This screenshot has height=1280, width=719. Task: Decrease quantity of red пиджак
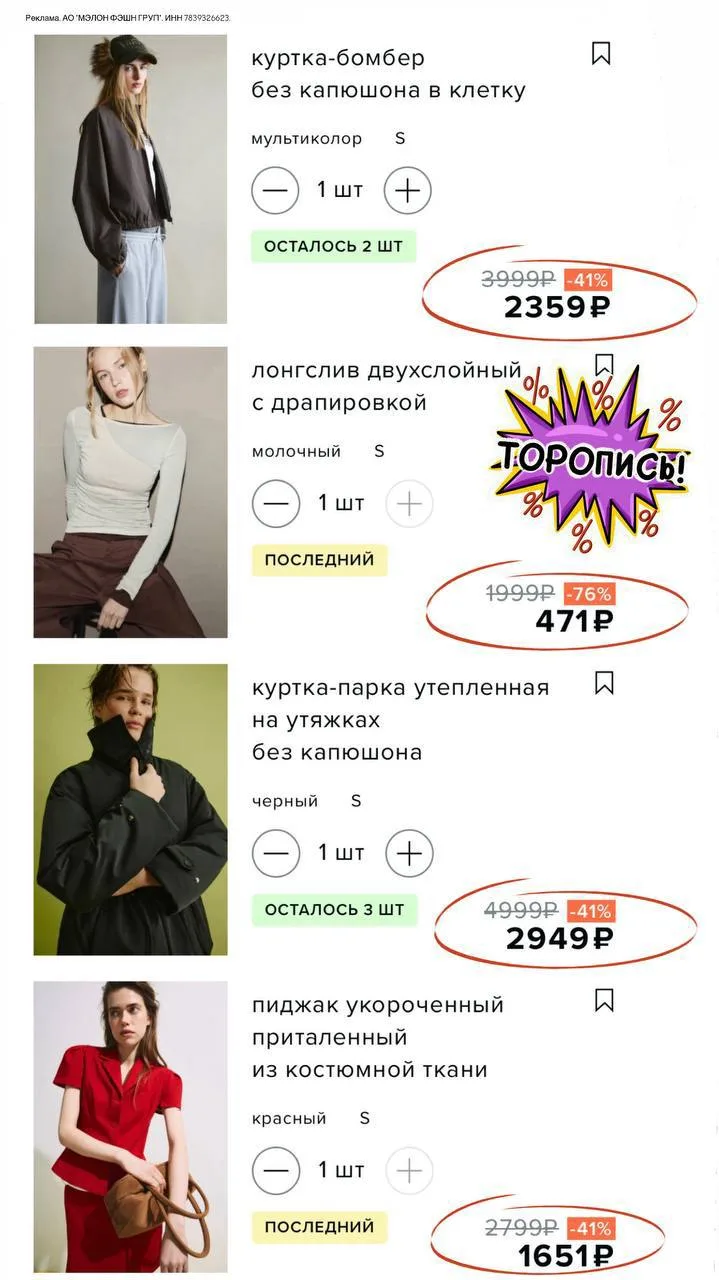click(x=276, y=1170)
